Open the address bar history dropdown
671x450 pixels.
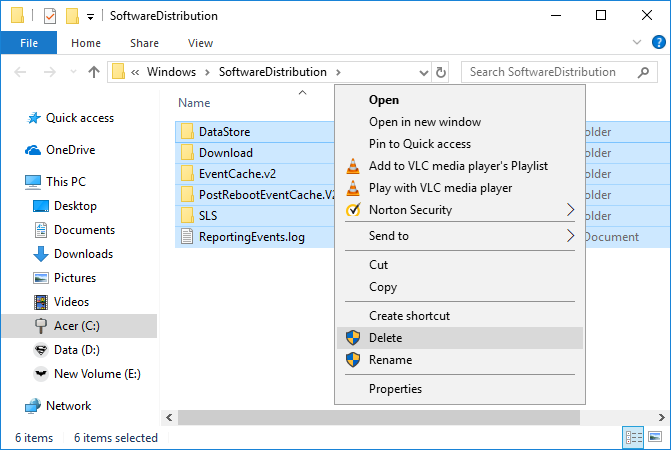423,72
